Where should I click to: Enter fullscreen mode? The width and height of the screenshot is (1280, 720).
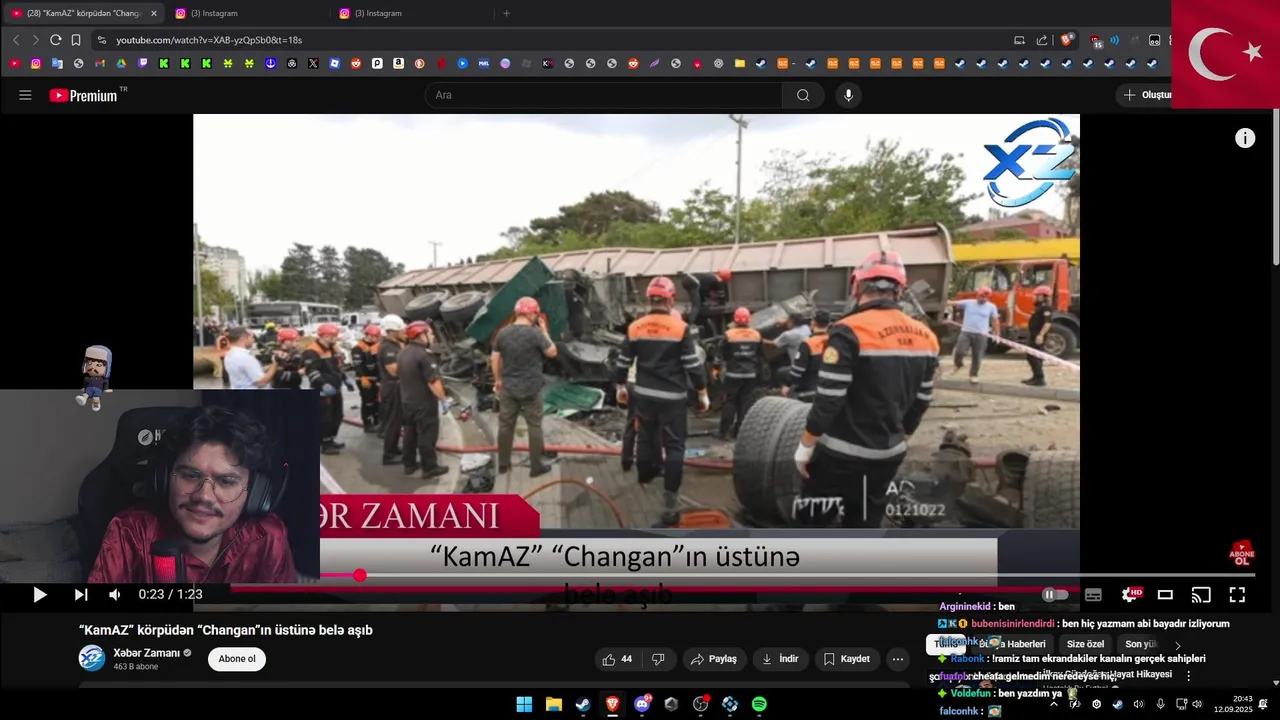pyautogui.click(x=1237, y=595)
